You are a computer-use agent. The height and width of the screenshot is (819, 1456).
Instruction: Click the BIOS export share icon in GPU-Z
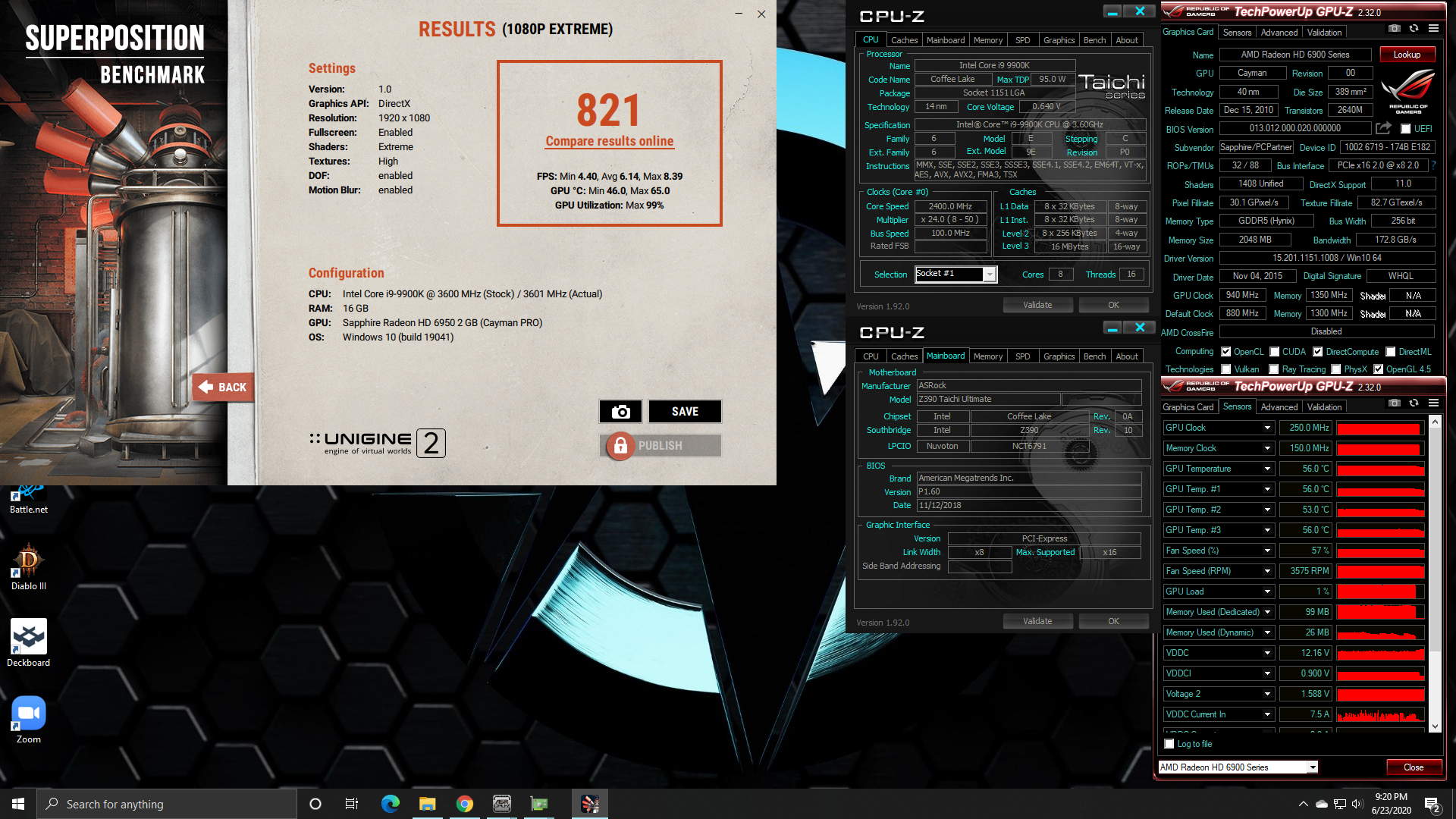coord(1383,128)
